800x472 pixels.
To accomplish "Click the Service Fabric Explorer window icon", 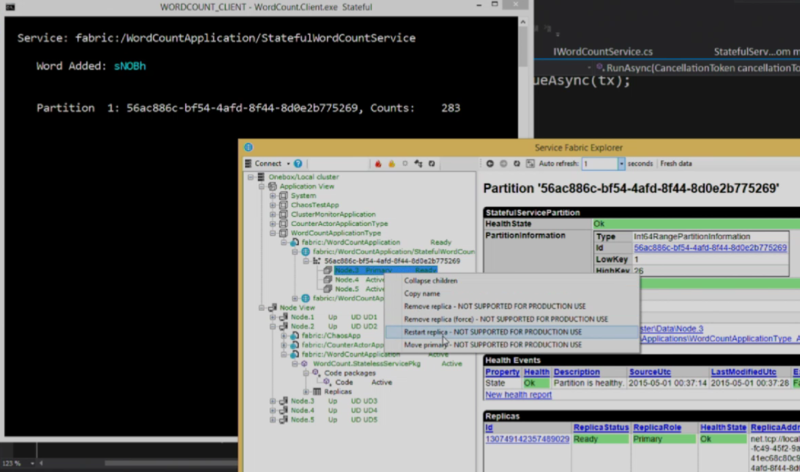I will coord(248,147).
